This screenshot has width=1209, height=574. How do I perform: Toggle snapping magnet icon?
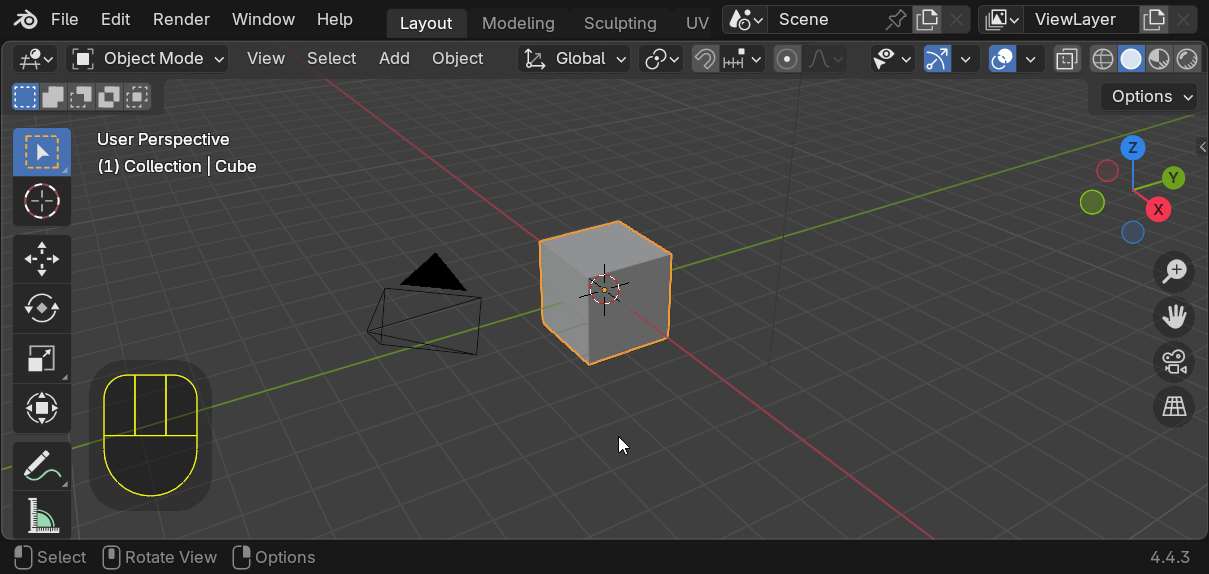[705, 59]
